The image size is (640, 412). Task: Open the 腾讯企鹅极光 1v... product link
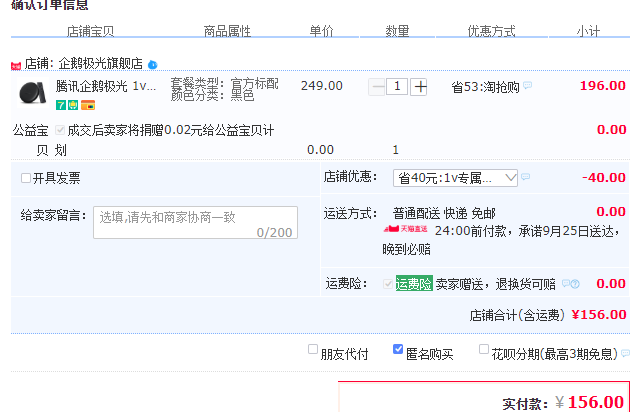pos(106,86)
